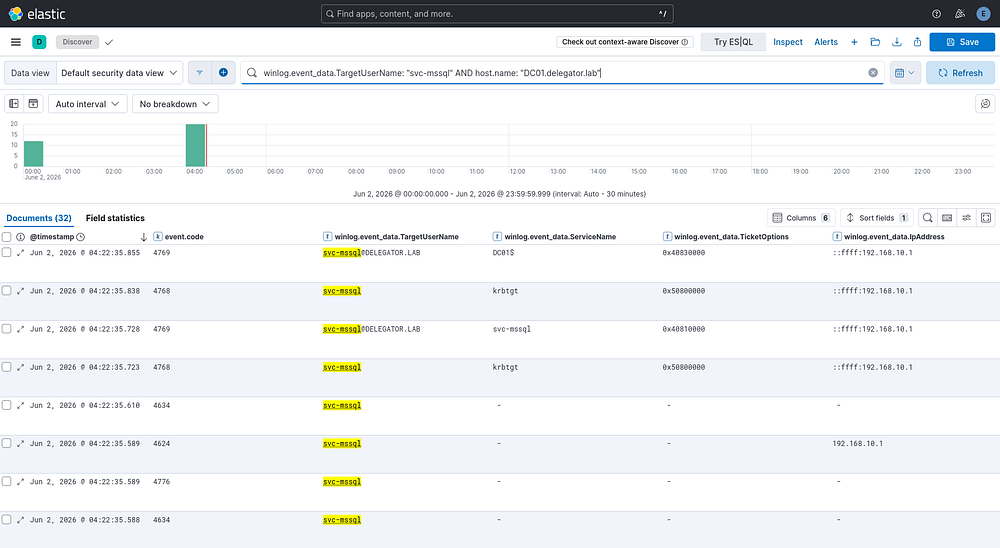Open display options sliders icon
Screen dimensions: 1000x548
coord(967,218)
